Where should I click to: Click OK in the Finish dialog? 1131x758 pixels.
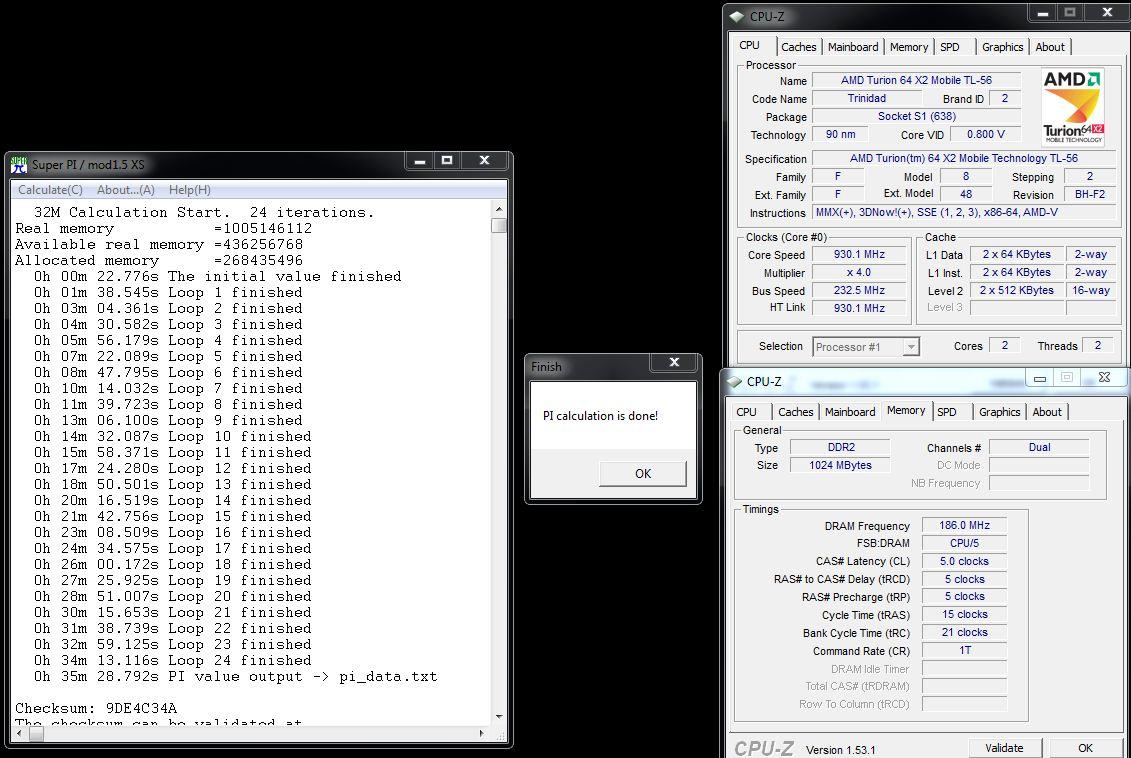coord(643,473)
